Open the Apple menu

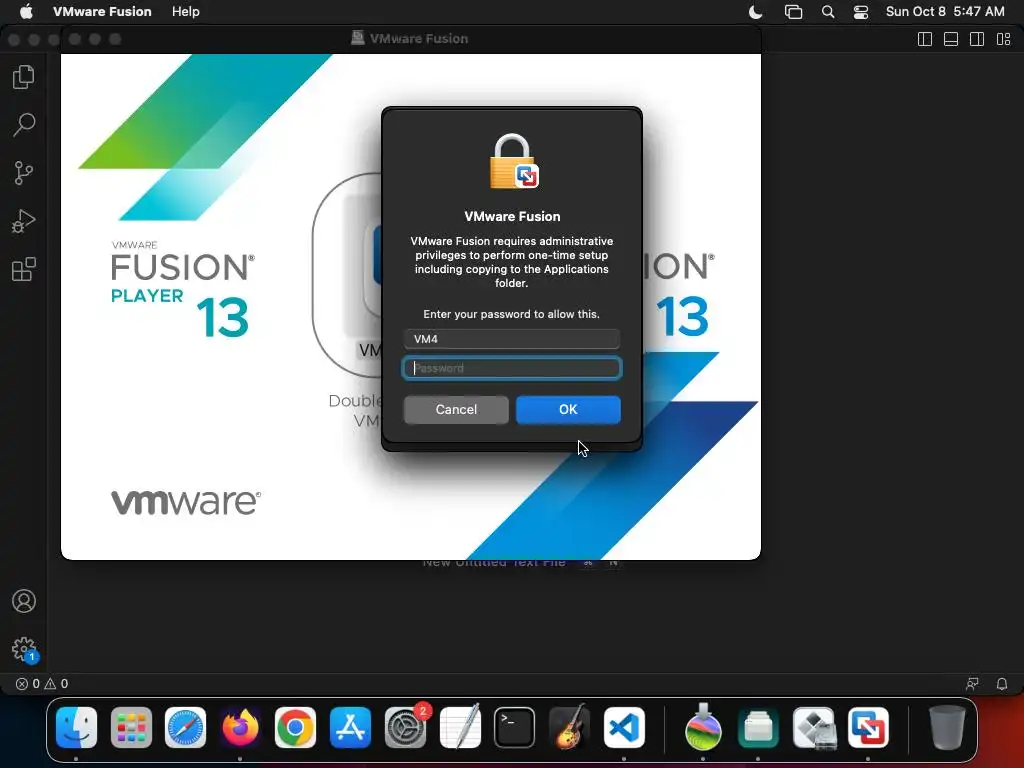coord(26,11)
